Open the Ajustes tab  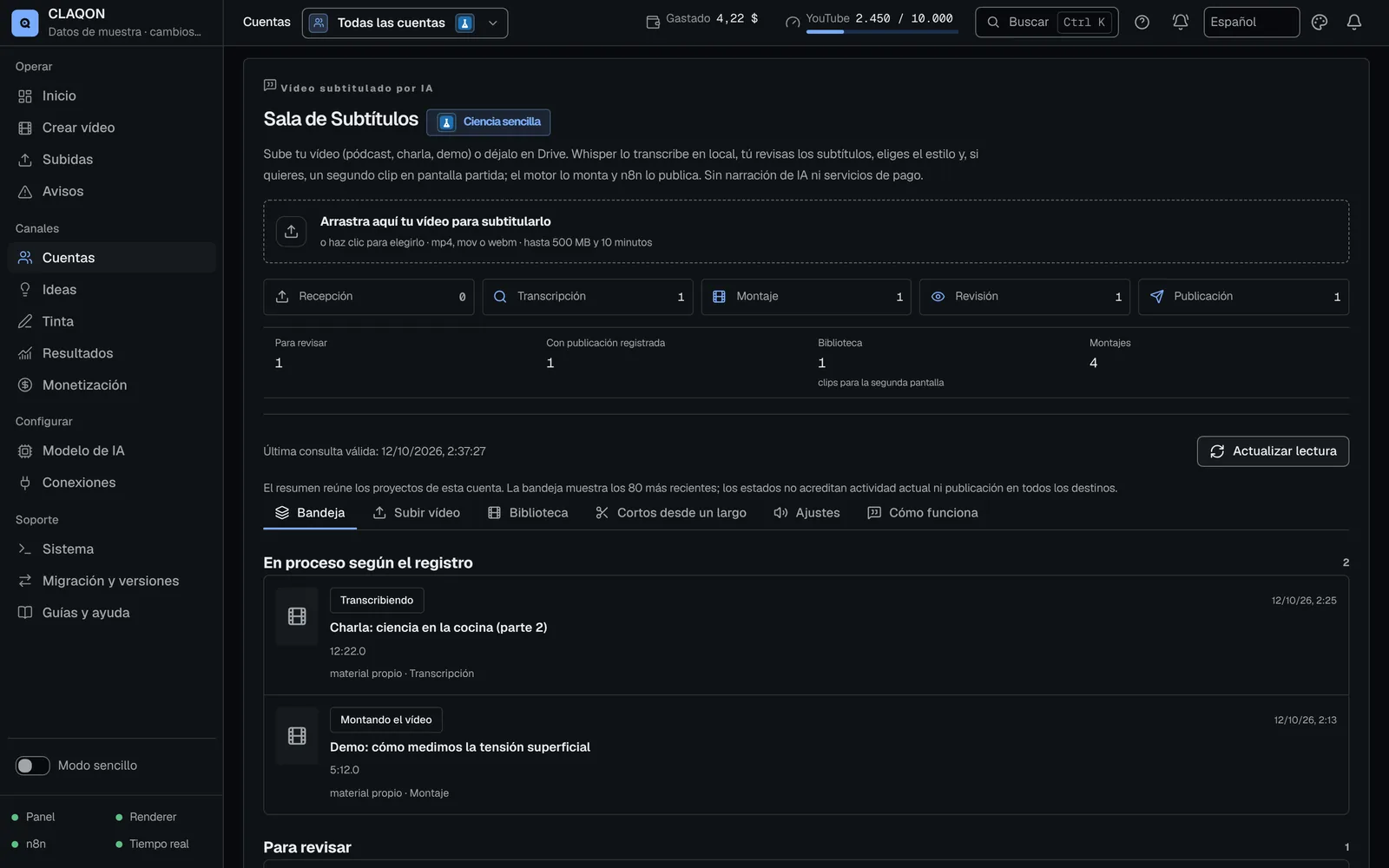(807, 513)
